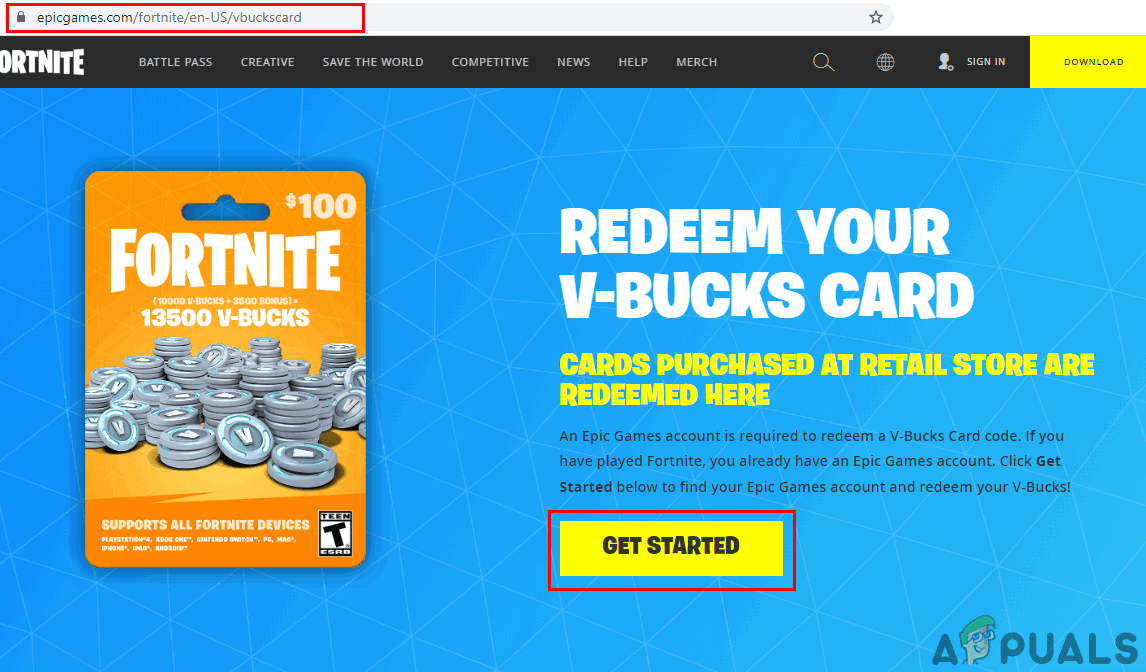Click the GET STARTED button
1146x672 pixels.
(671, 546)
